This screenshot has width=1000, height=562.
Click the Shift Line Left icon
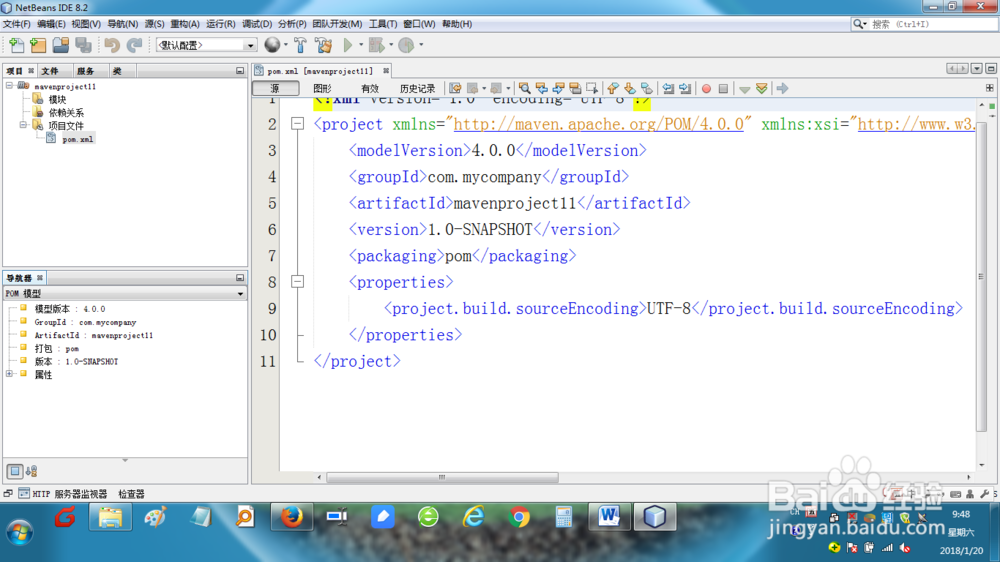pyautogui.click(x=668, y=89)
